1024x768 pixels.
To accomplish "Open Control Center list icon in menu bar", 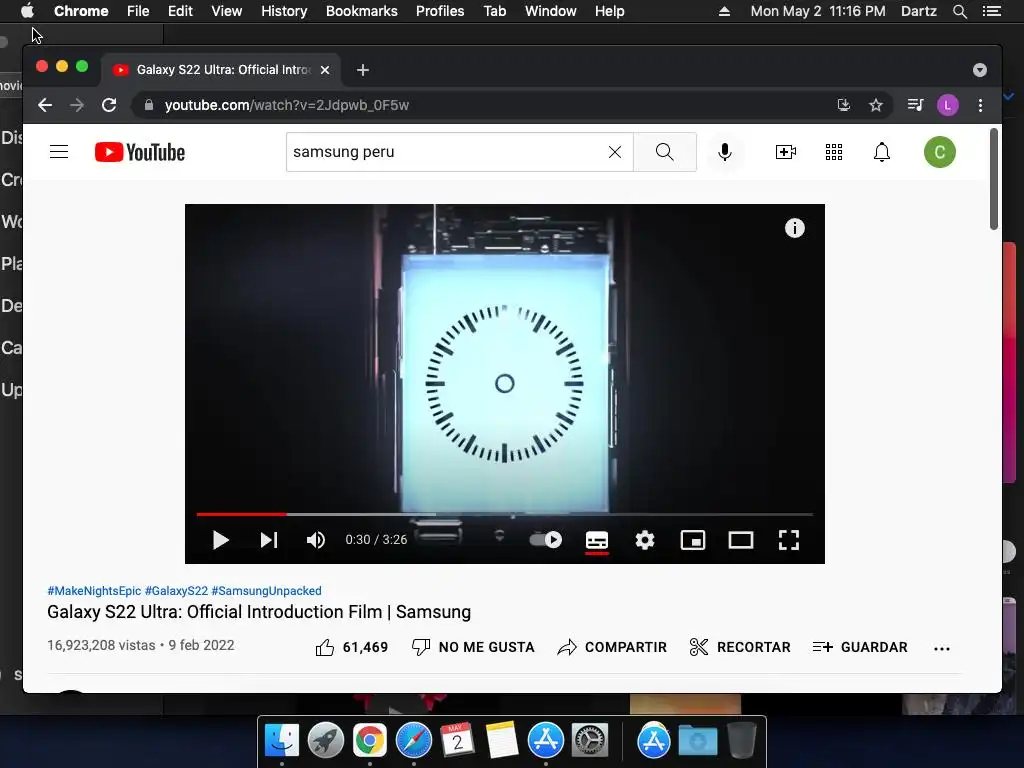I will point(992,11).
